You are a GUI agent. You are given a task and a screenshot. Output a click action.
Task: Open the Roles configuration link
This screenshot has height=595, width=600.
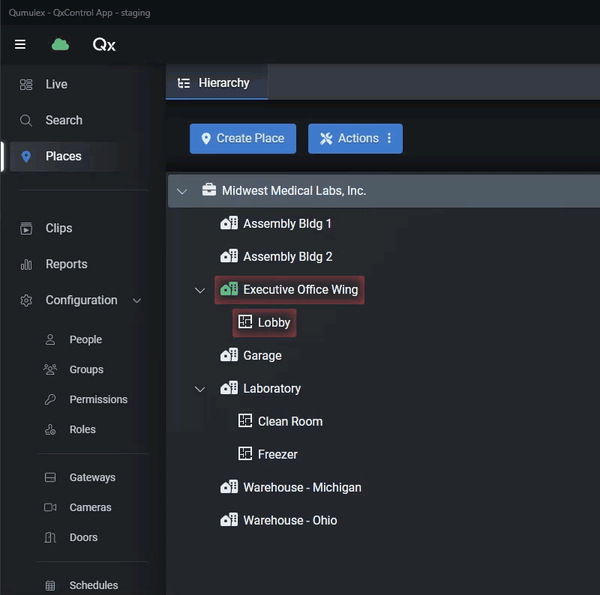coord(82,429)
